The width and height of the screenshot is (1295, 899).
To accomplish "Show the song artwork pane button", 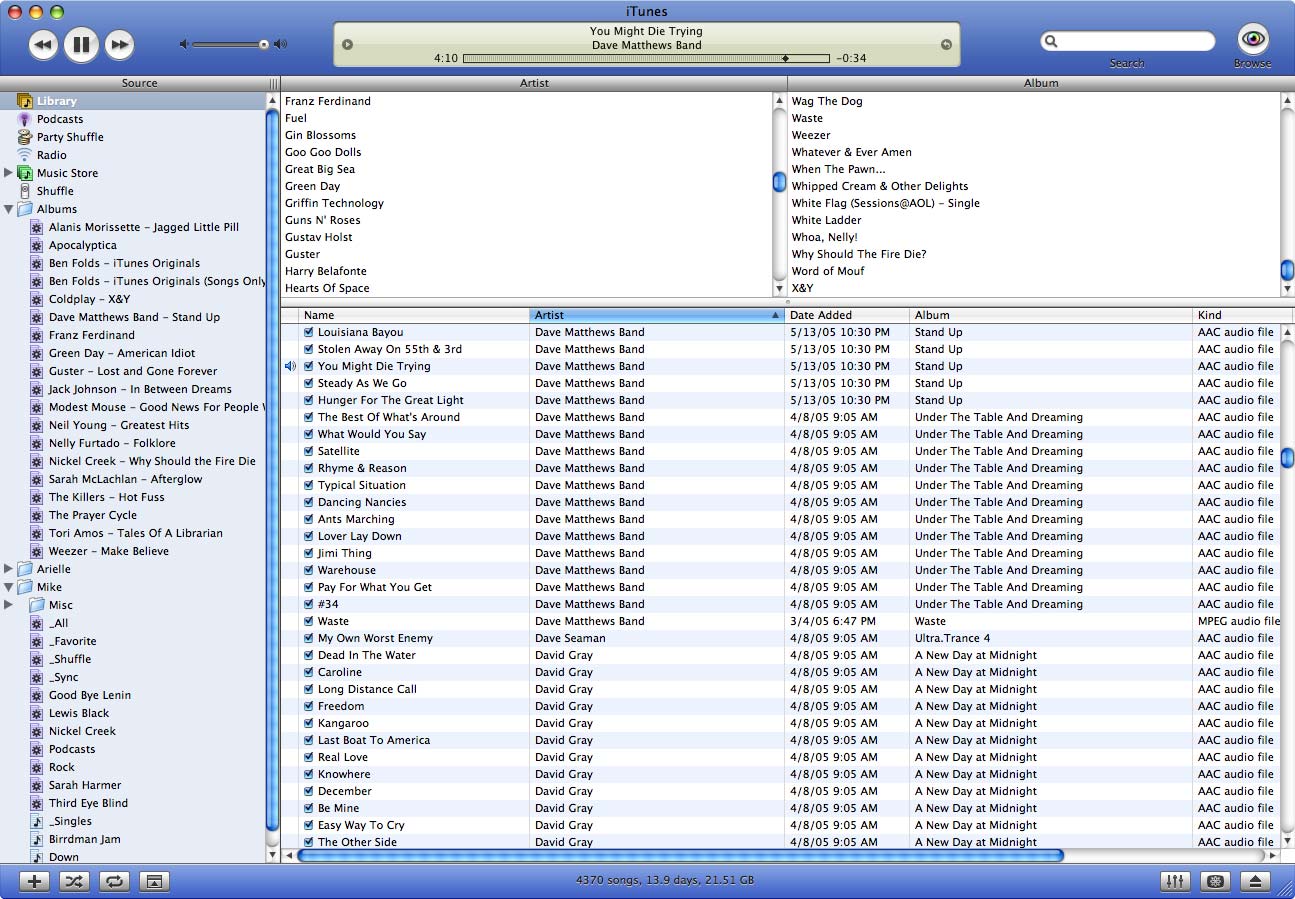I will (154, 881).
